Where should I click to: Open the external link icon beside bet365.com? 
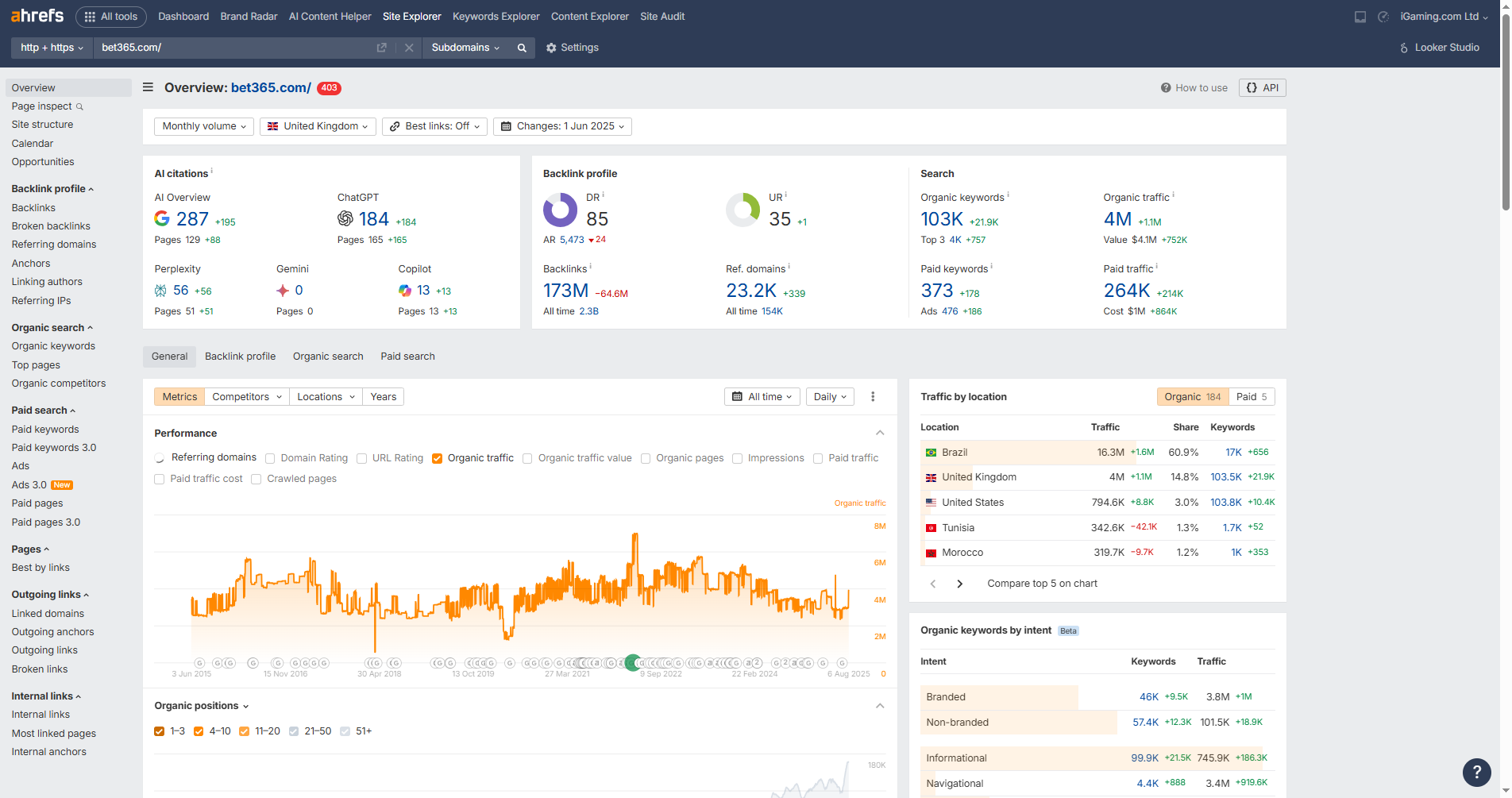381,48
